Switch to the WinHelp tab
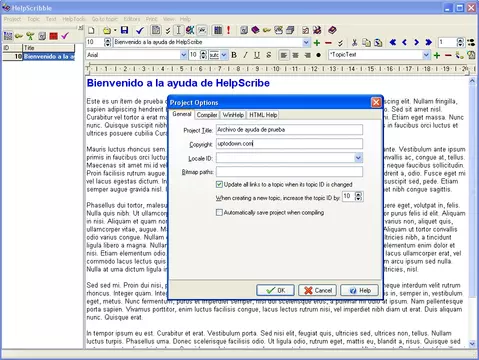Image resolution: width=479 pixels, height=360 pixels. pos(233,115)
